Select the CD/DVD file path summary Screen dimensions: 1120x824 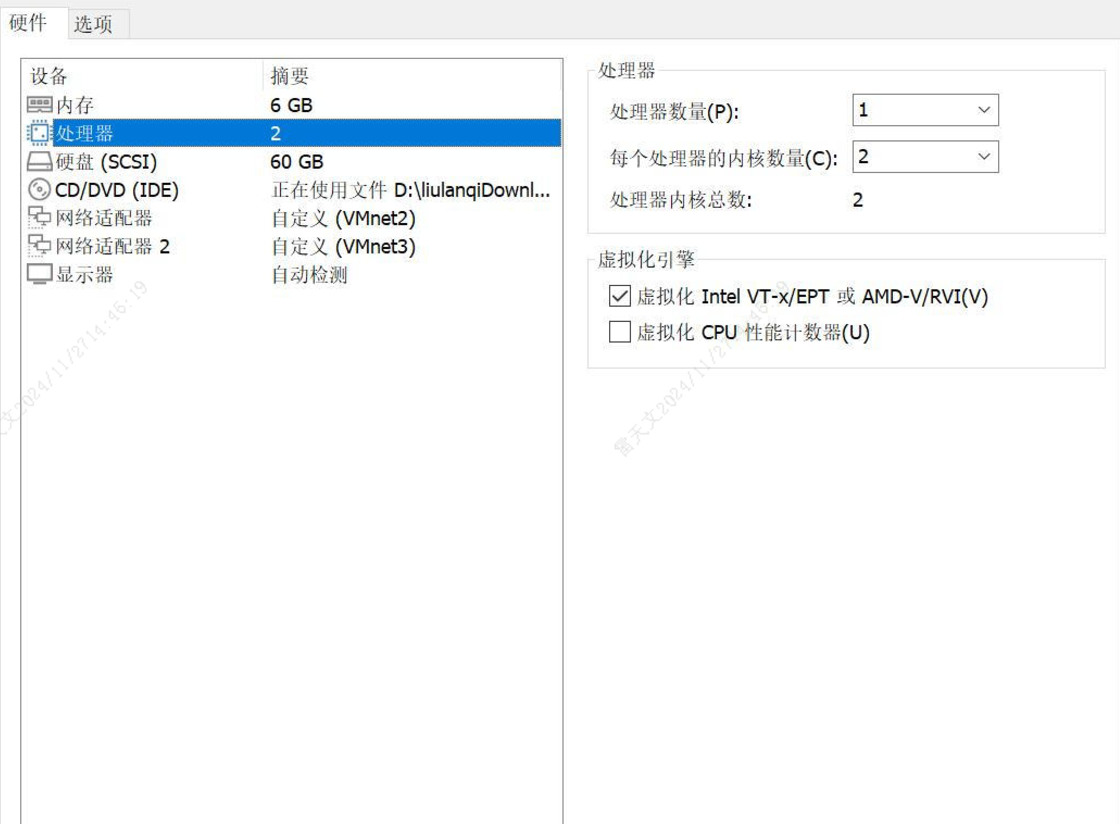point(410,190)
